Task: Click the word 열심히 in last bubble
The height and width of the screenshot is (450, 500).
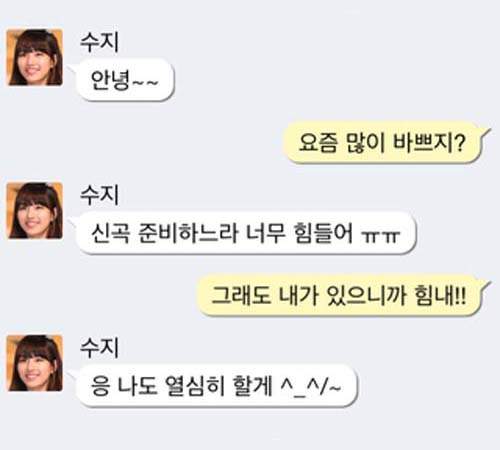Action: (x=195, y=386)
